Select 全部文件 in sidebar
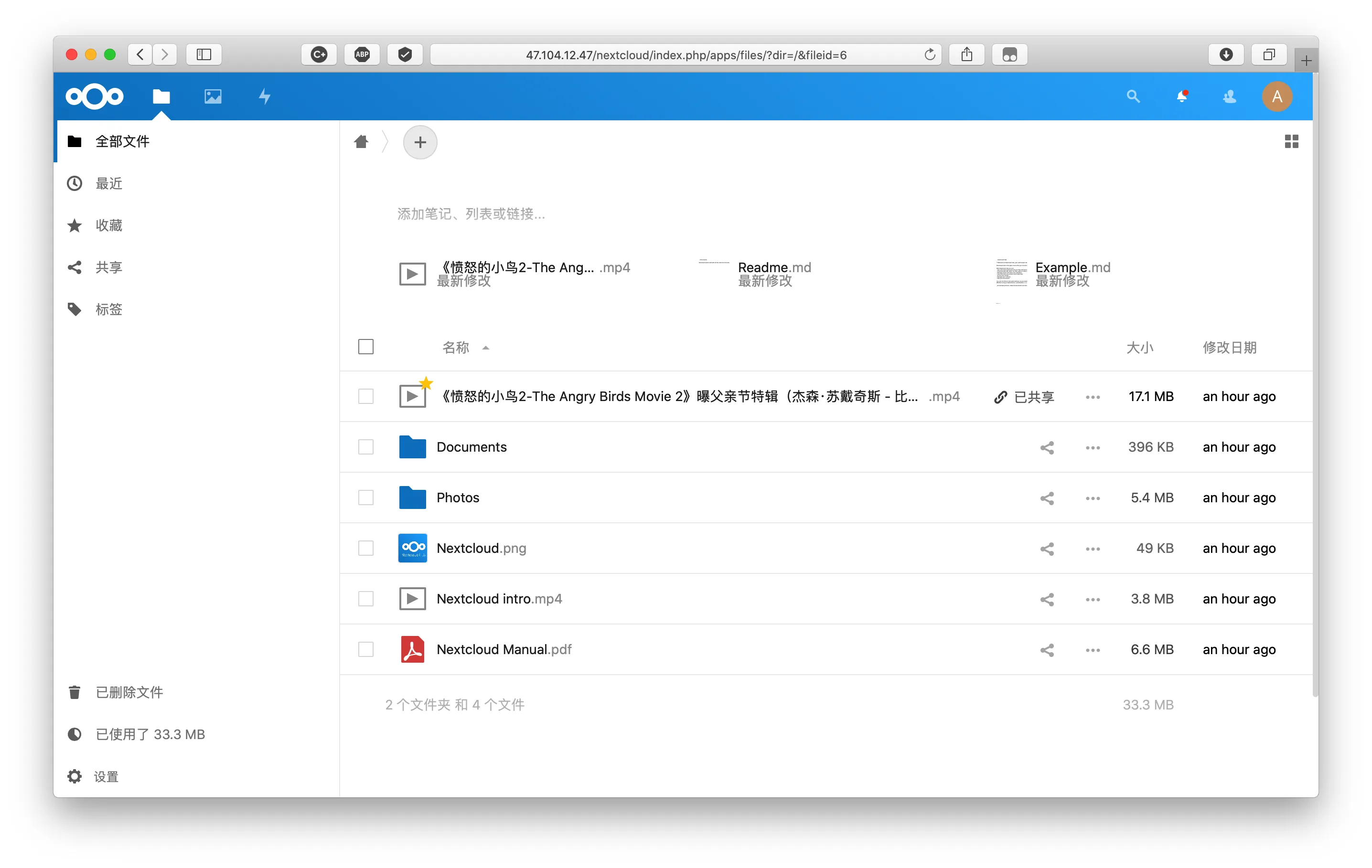The height and width of the screenshot is (868, 1372). (197, 141)
